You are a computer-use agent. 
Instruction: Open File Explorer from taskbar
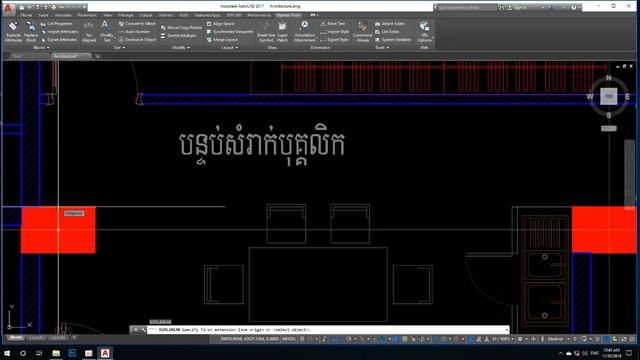pos(56,353)
